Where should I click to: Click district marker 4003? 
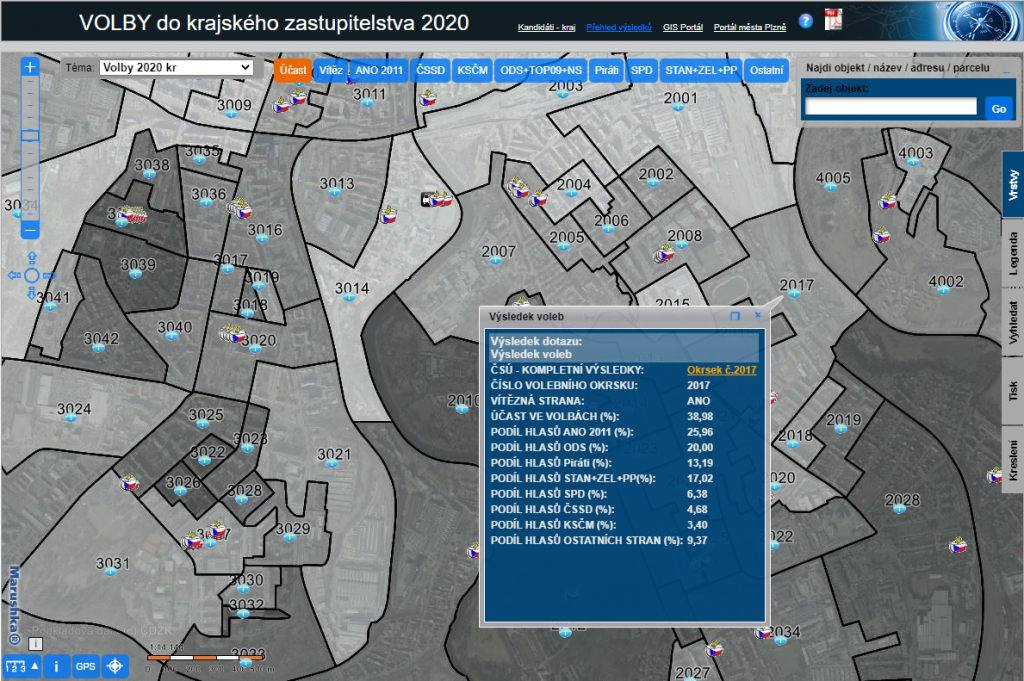pyautogui.click(x=913, y=161)
